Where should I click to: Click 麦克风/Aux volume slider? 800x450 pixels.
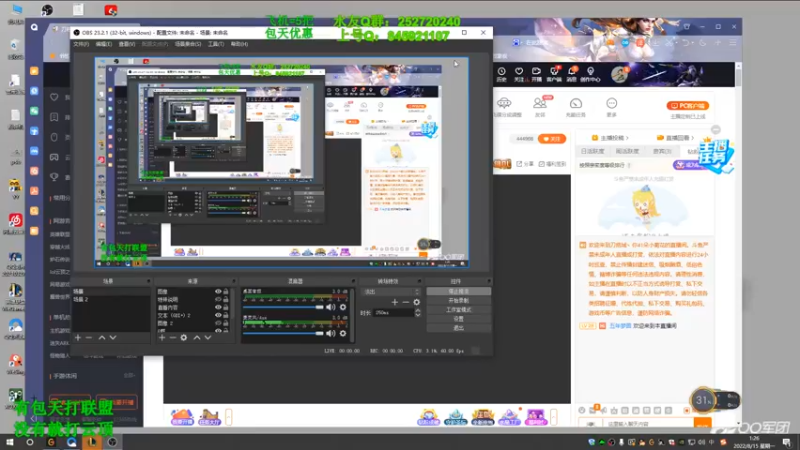tap(283, 334)
